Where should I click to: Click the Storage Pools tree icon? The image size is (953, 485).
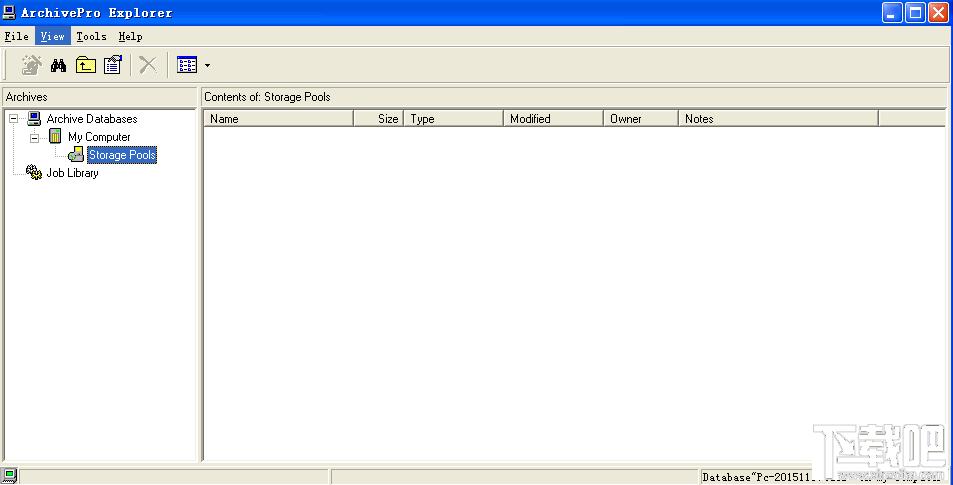76,155
